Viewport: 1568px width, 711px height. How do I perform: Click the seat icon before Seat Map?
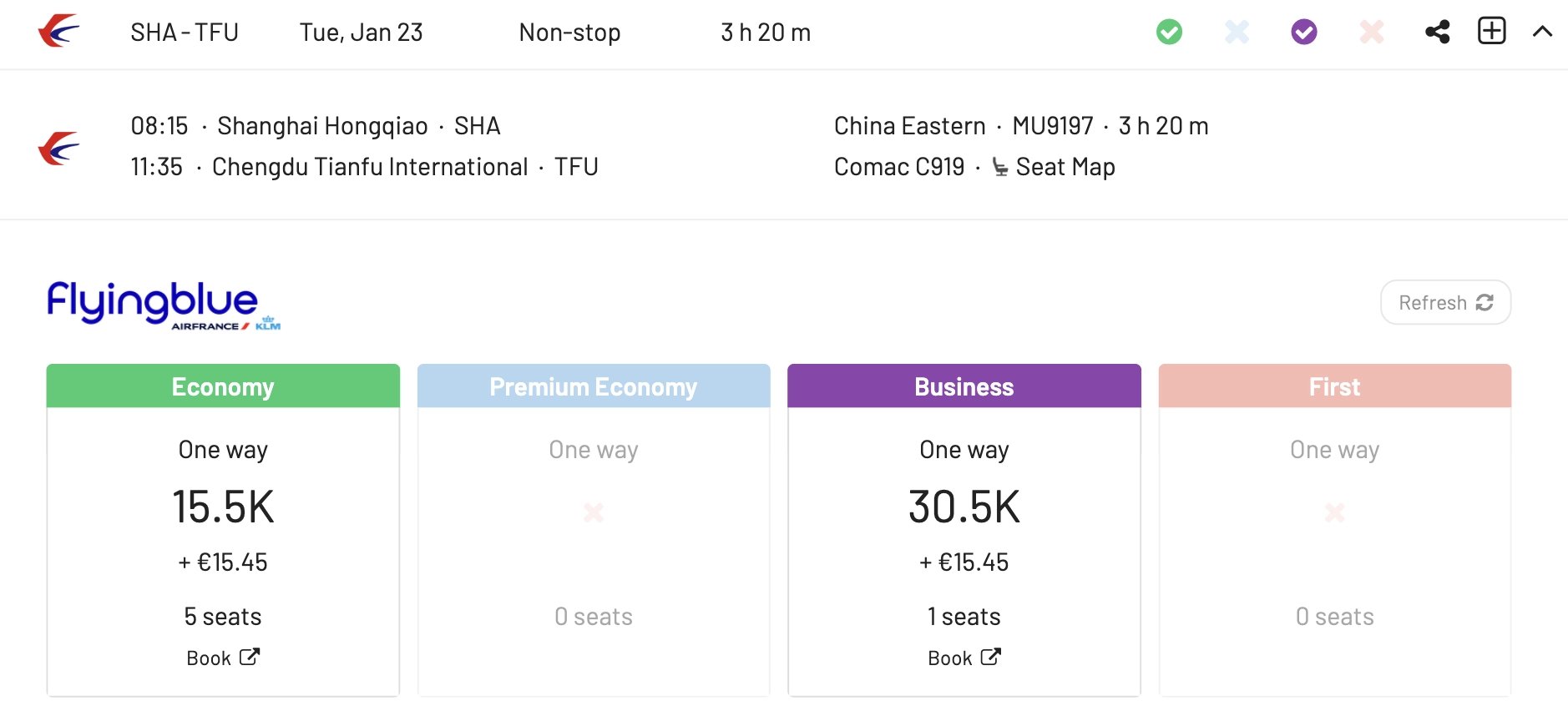click(x=999, y=168)
